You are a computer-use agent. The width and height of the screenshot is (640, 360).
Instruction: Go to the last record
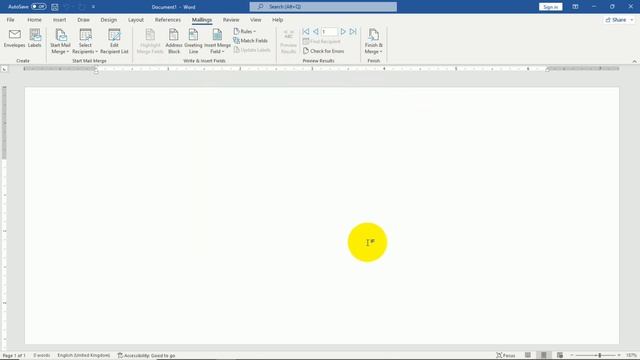point(353,31)
